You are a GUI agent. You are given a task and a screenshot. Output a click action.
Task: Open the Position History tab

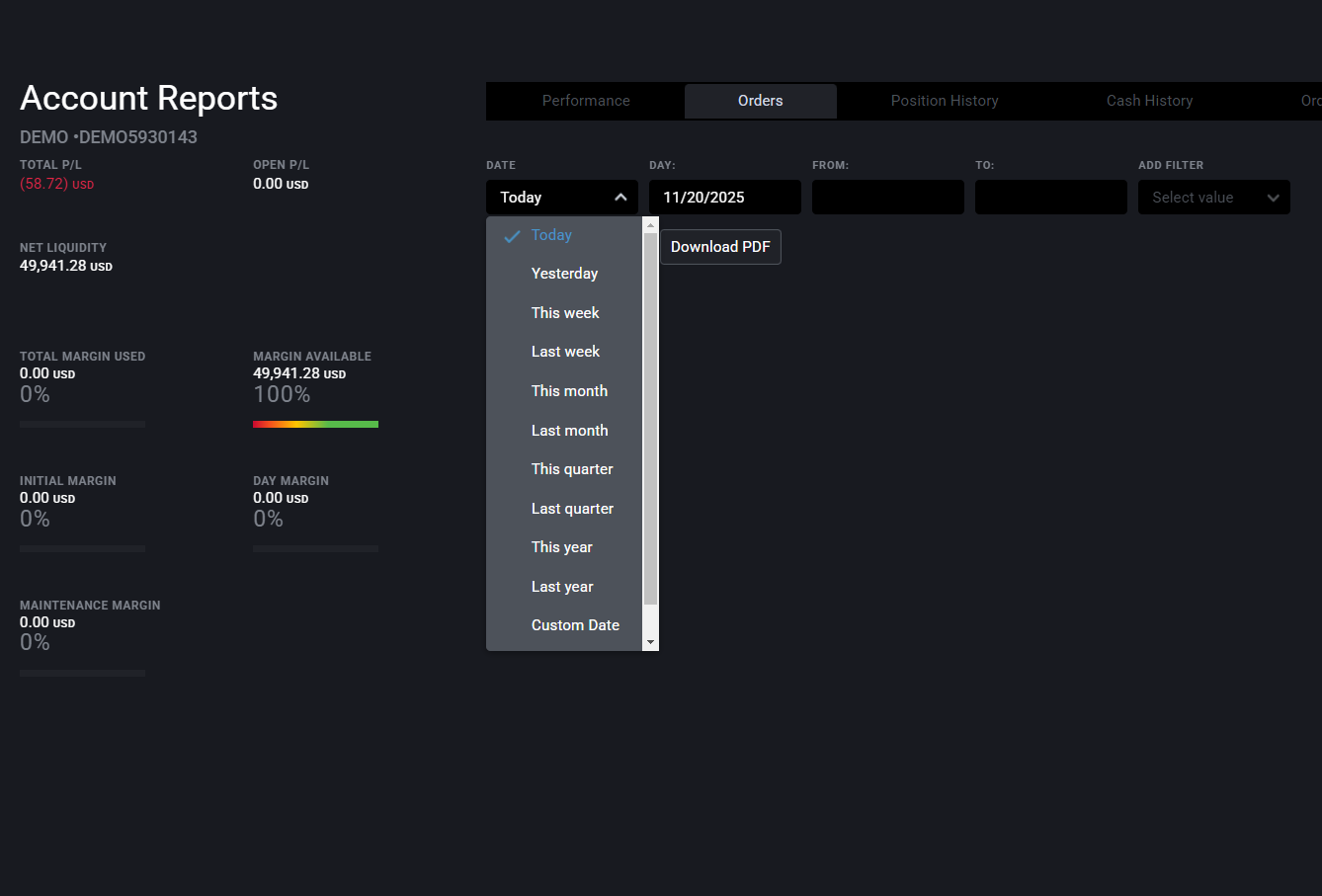click(x=945, y=101)
